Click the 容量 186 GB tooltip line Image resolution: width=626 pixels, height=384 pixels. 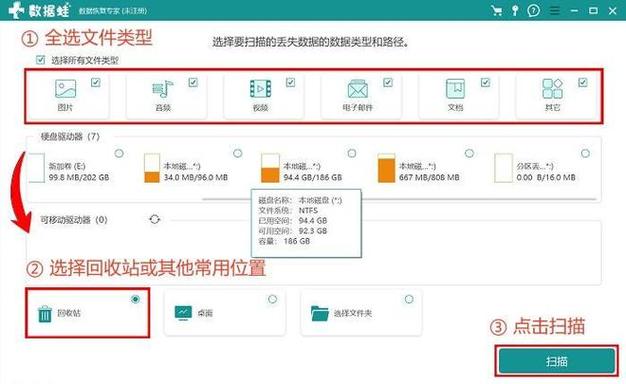(x=284, y=241)
